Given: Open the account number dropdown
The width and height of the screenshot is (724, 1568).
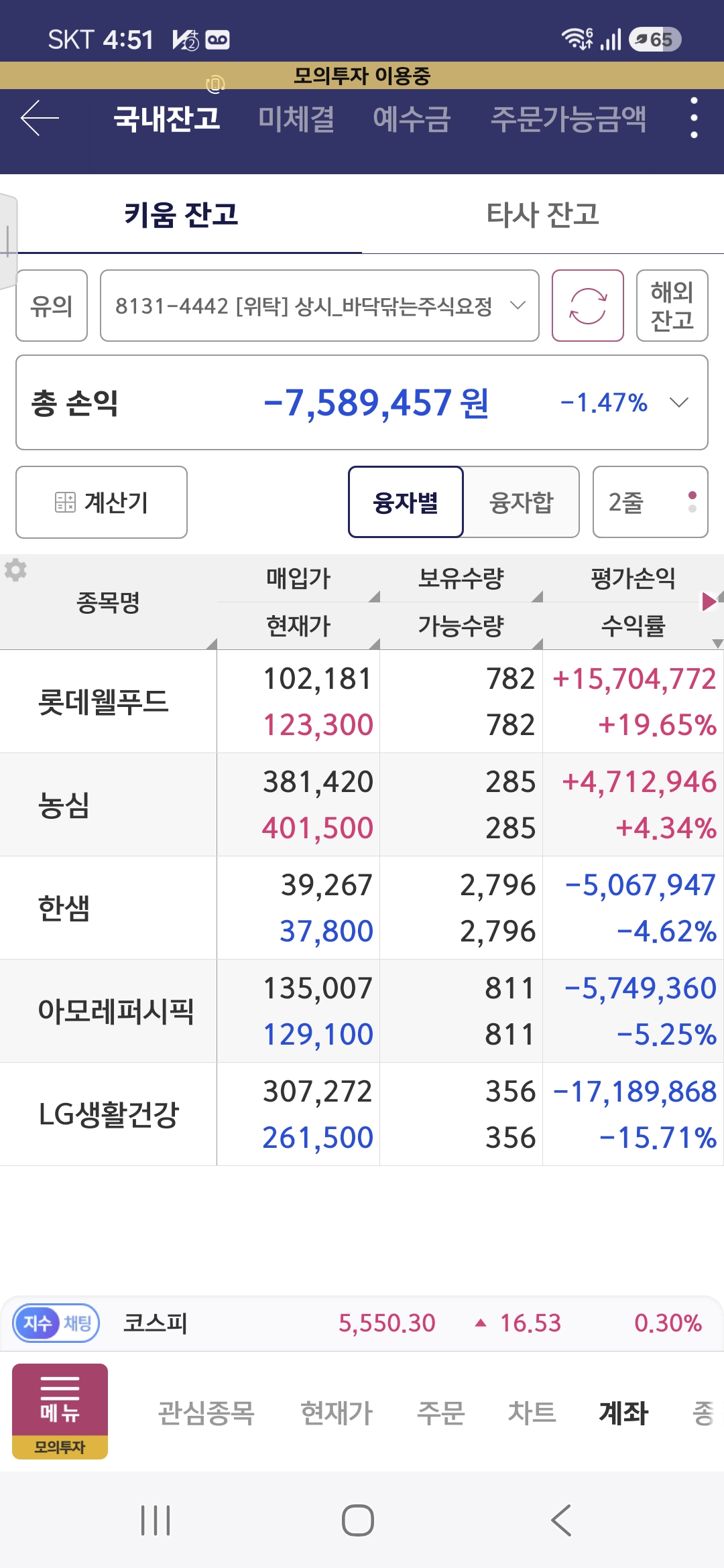Looking at the screenshot, I should [320, 306].
